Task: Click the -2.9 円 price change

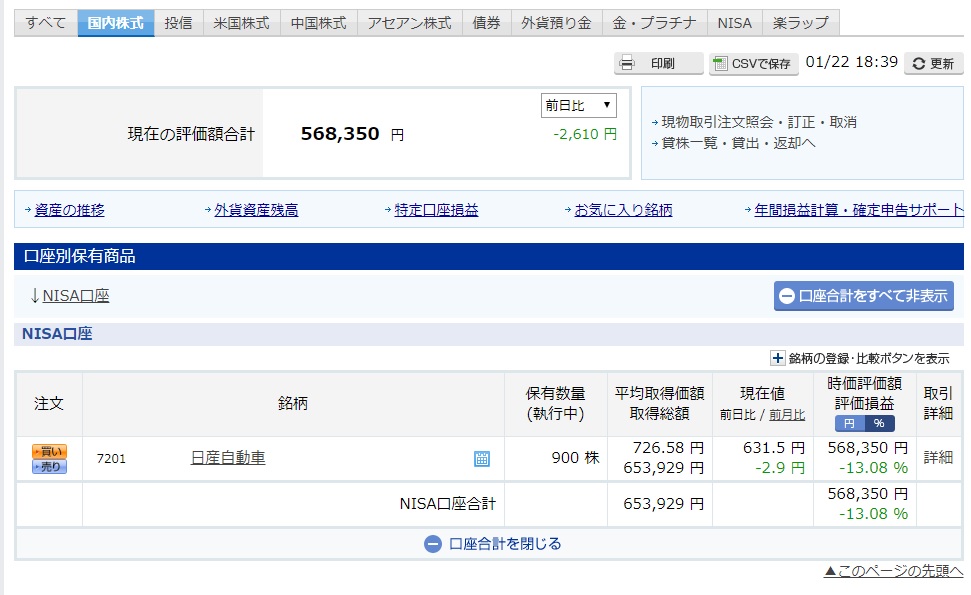Action: click(780, 467)
